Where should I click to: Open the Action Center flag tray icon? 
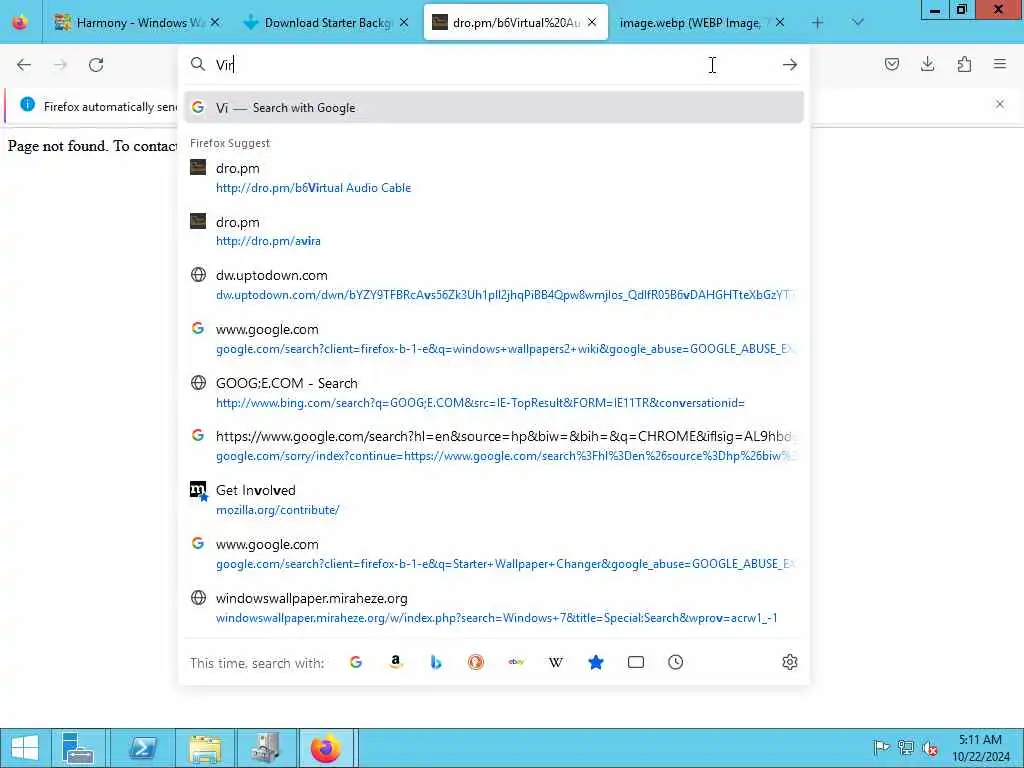[x=881, y=748]
